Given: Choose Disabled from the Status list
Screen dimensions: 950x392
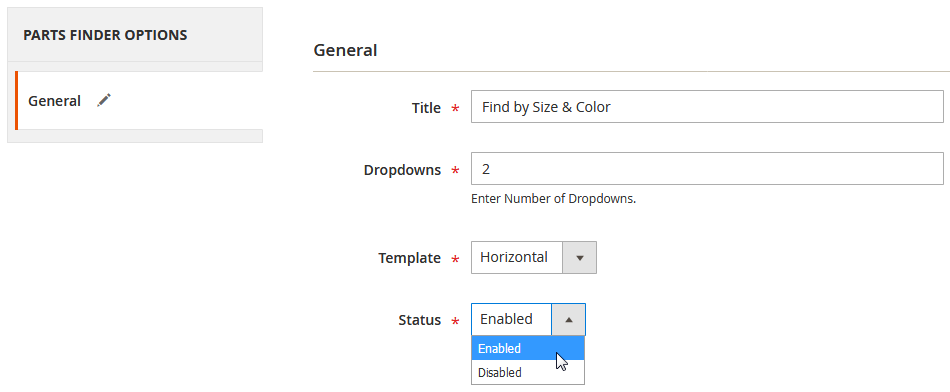Looking at the screenshot, I should (x=528, y=372).
